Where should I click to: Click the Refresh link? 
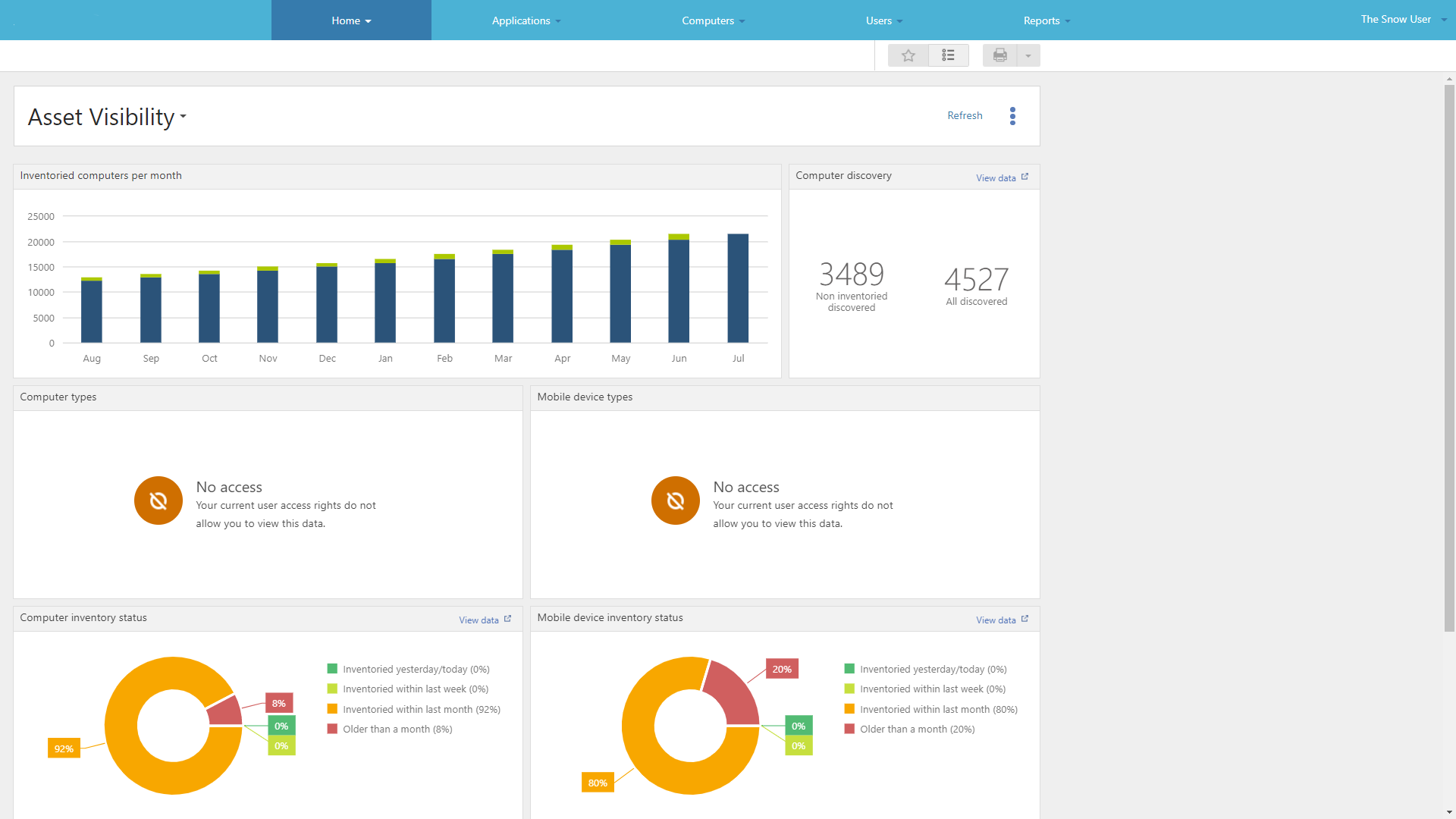(965, 115)
